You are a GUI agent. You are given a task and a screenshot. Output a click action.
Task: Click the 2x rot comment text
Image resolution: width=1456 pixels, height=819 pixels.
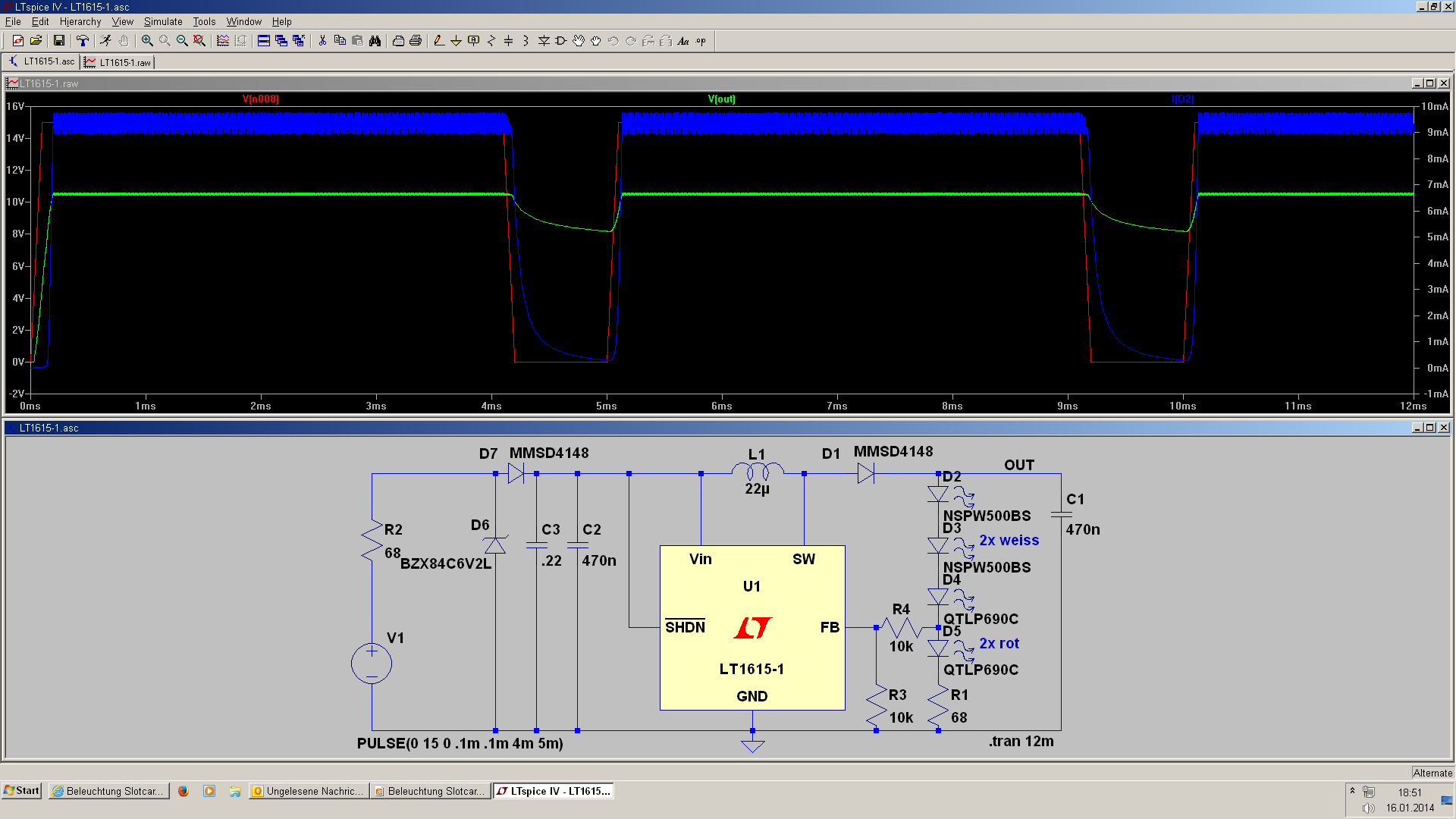(x=999, y=644)
